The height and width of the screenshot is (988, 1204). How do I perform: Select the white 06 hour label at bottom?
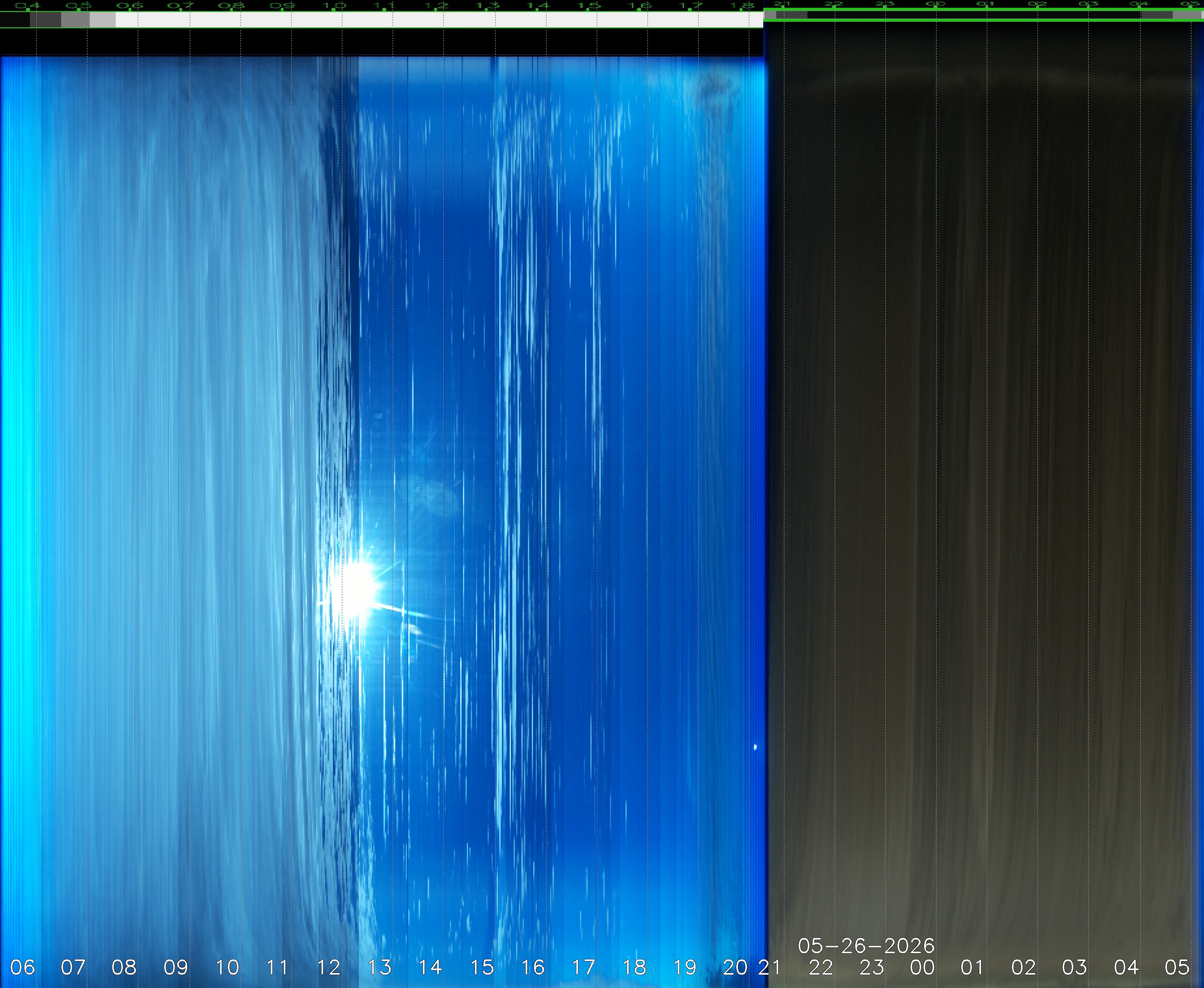[x=23, y=967]
